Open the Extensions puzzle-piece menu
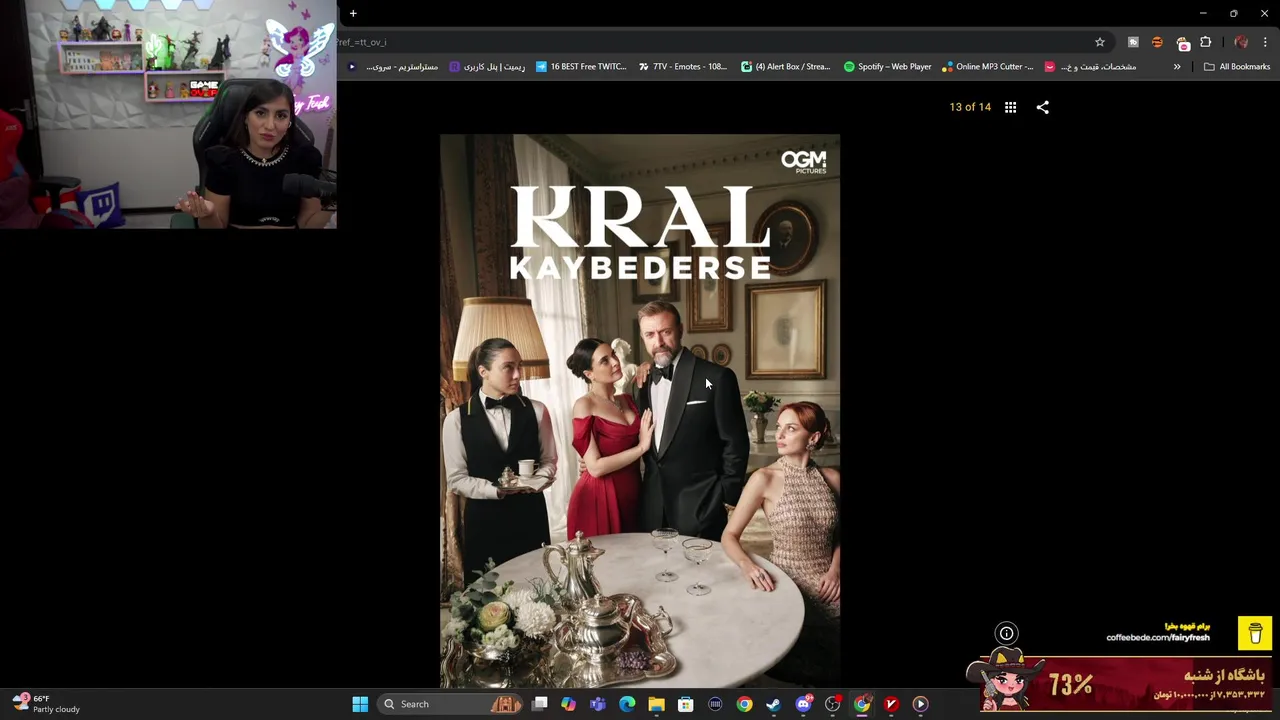Viewport: 1280px width, 720px height. click(x=1206, y=42)
